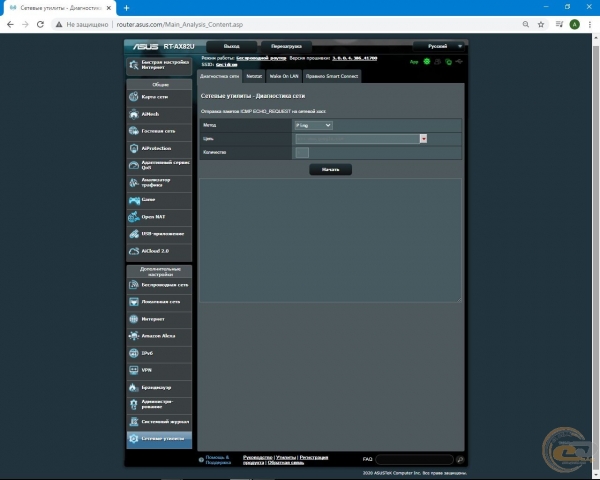Viewport: 600px width, 480px height.
Task: Click the Цель target input field
Action: [357, 139]
